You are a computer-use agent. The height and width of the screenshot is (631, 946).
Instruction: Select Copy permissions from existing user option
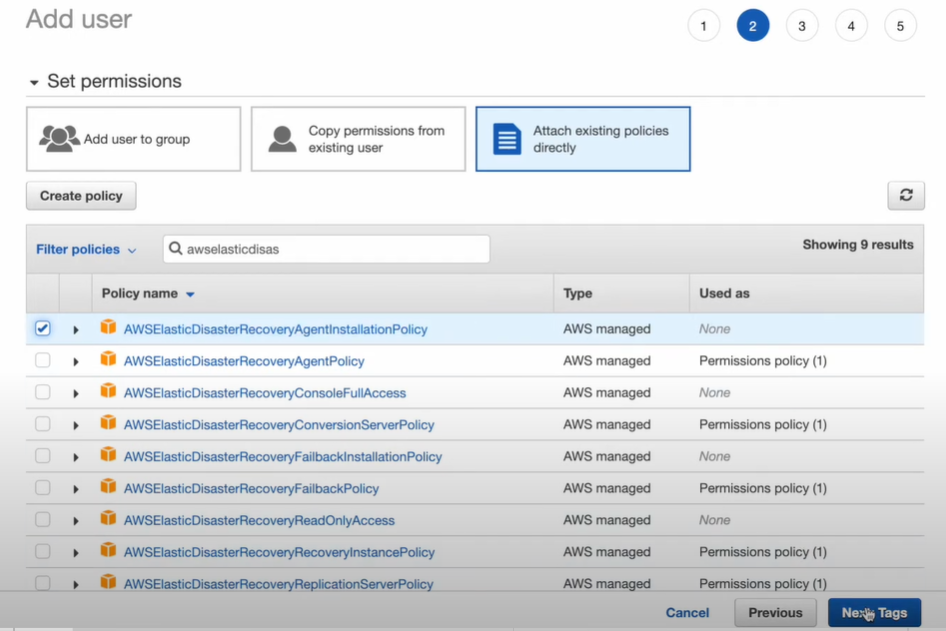(358, 139)
